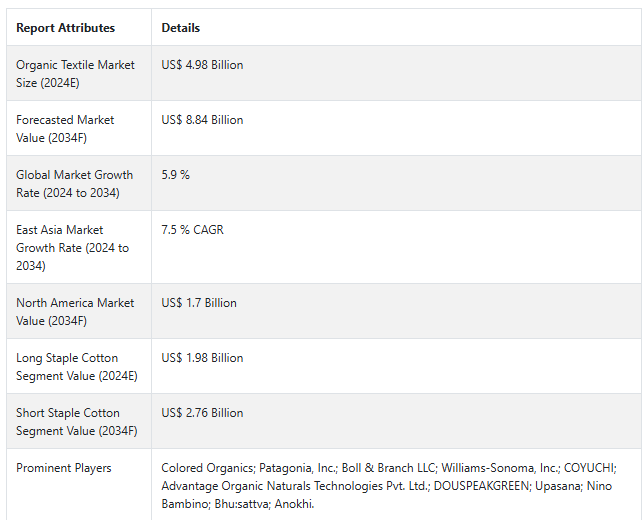Click the 7.5 % CAGR value

click(192, 230)
